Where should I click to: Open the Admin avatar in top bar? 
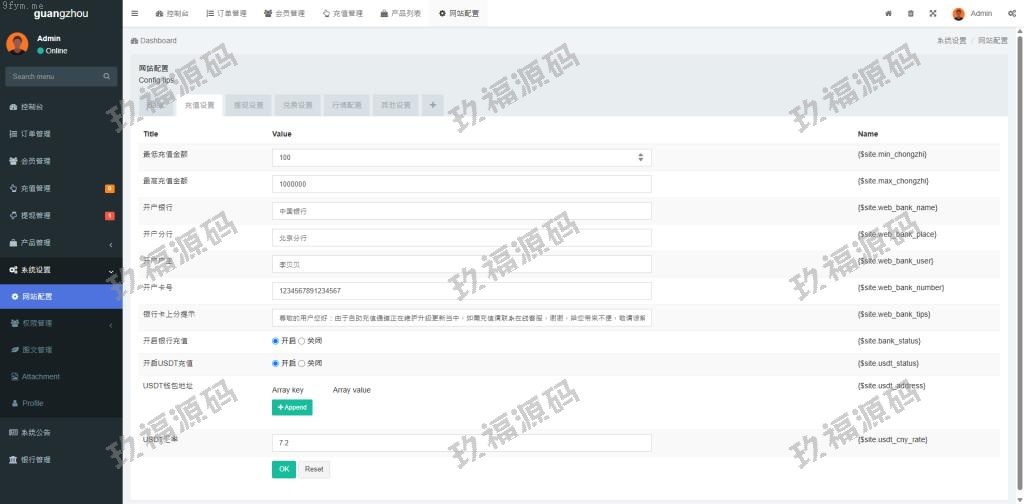coord(959,13)
